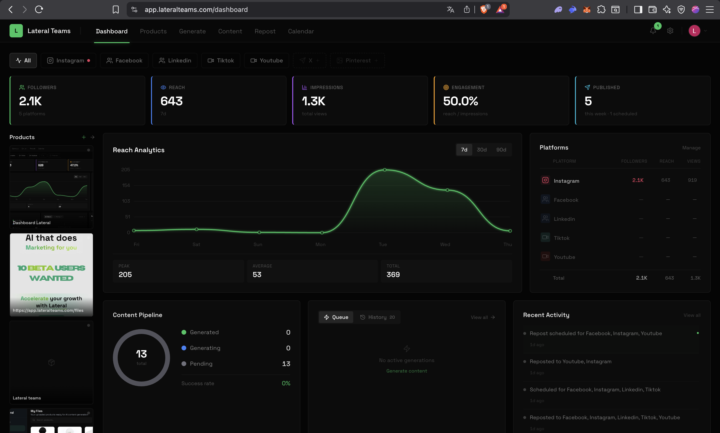Select the 7d range toggle
Screen dimensions: 720x433
[x=464, y=150]
